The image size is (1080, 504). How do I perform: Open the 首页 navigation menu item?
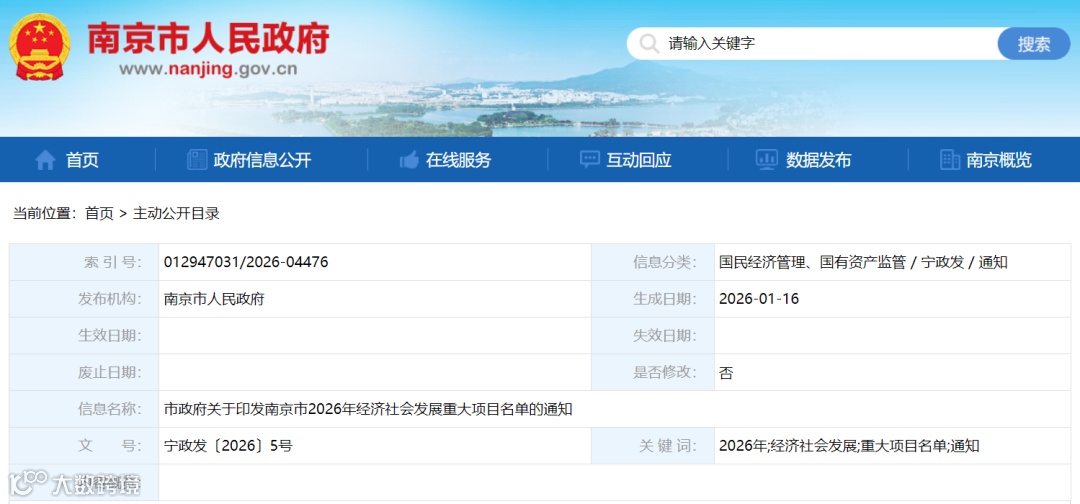point(83,160)
